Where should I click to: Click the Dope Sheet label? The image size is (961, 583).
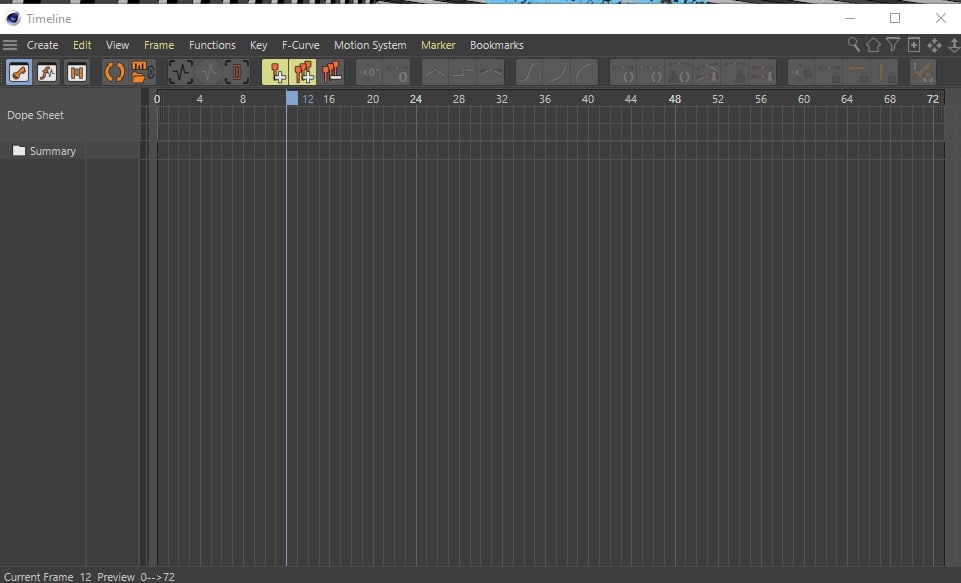36,115
